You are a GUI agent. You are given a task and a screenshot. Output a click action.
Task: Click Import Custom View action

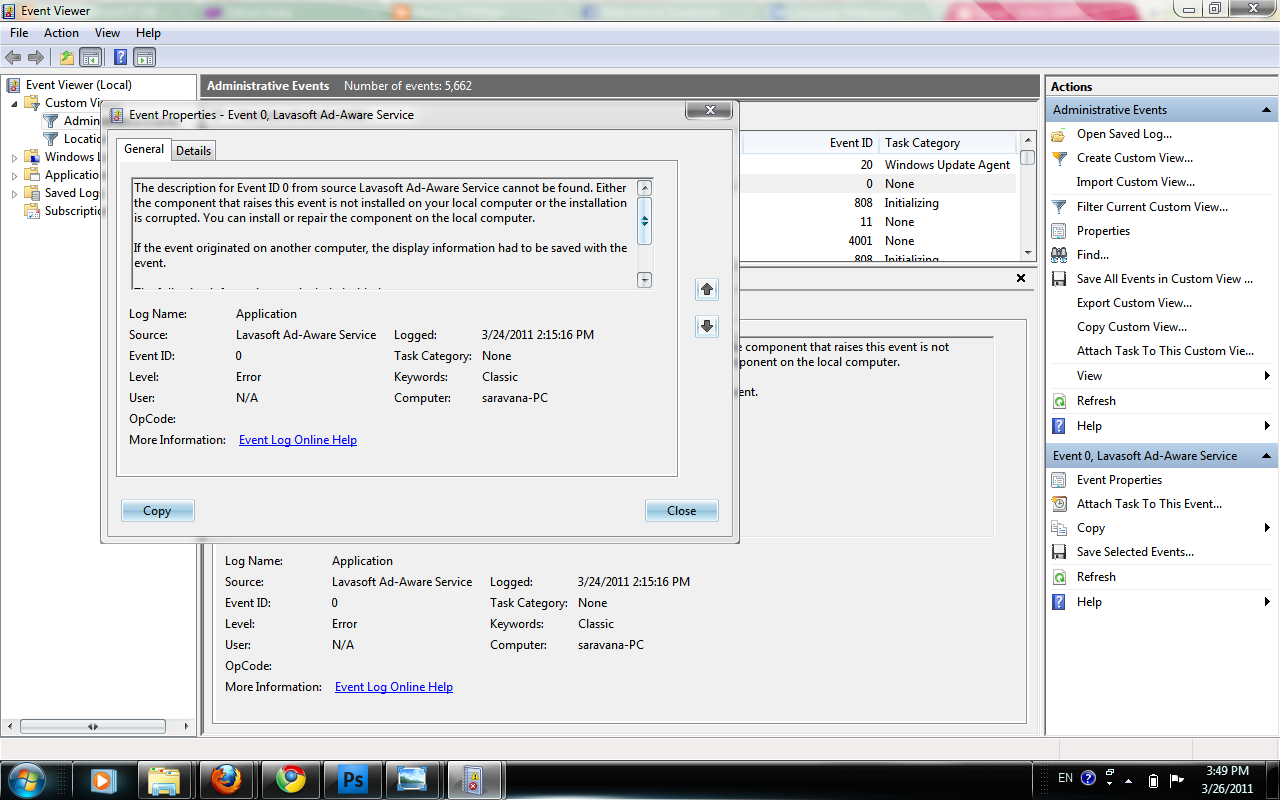1136,182
